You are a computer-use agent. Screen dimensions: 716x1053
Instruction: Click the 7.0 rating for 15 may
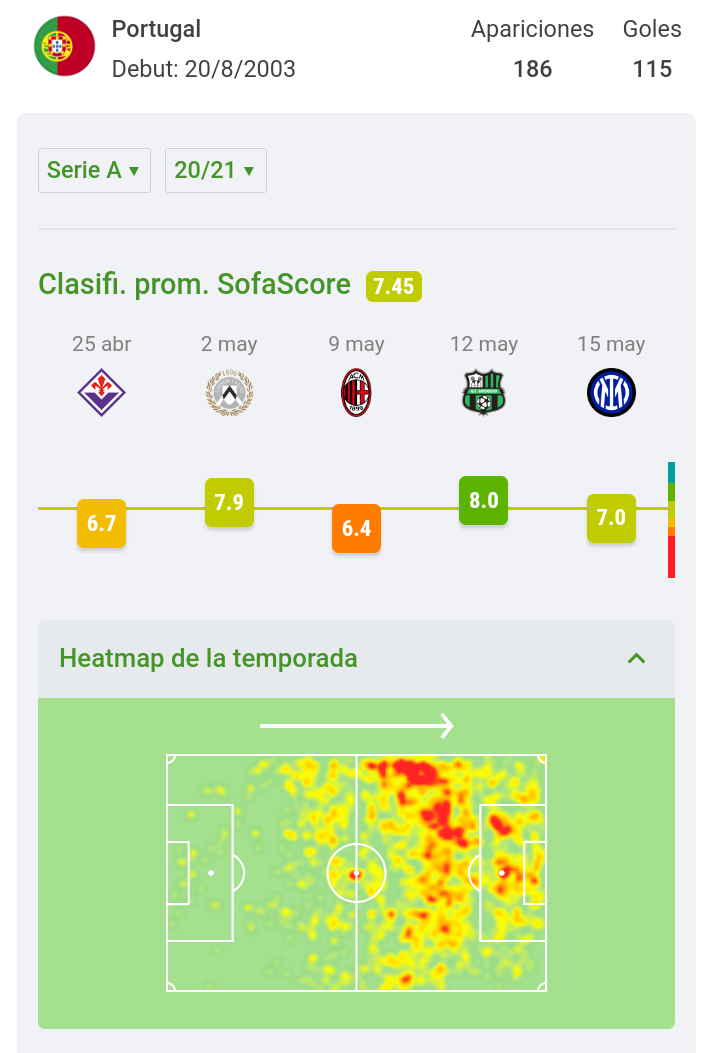click(611, 518)
